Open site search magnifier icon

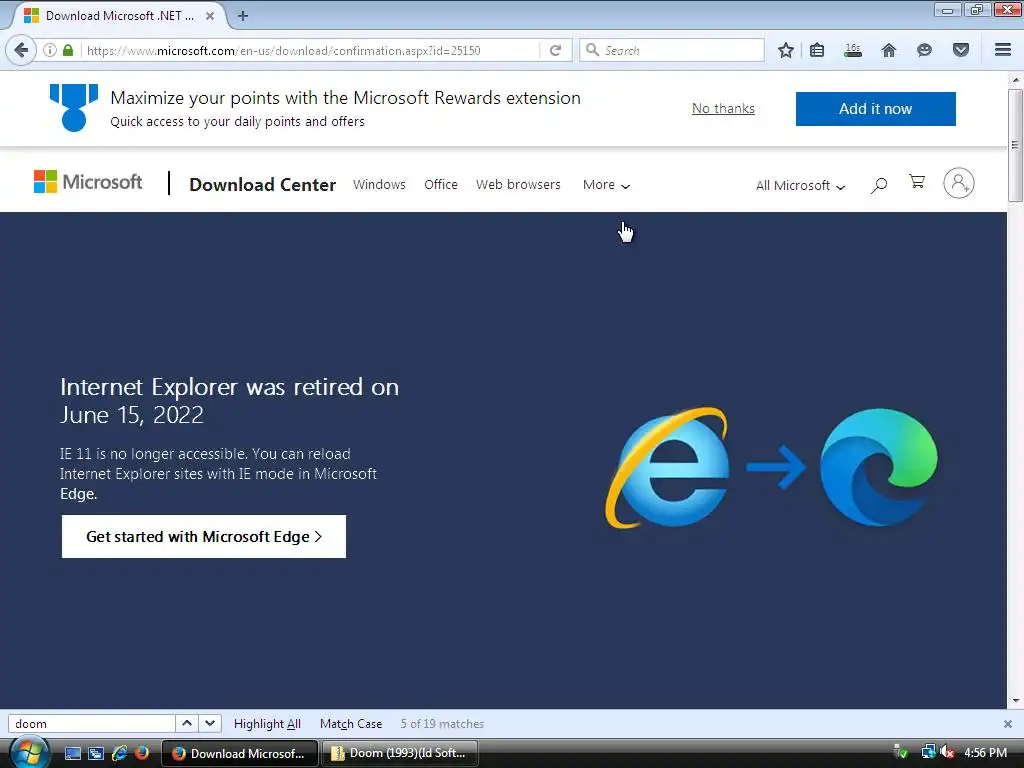pyautogui.click(x=879, y=185)
